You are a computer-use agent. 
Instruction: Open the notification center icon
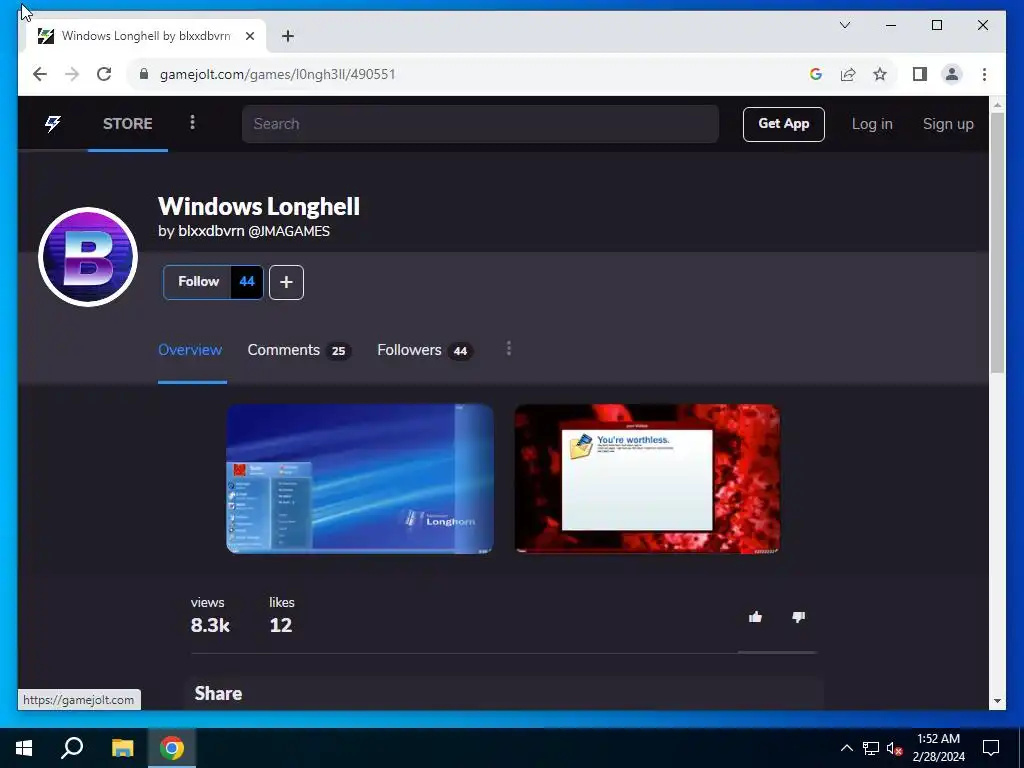tap(991, 748)
